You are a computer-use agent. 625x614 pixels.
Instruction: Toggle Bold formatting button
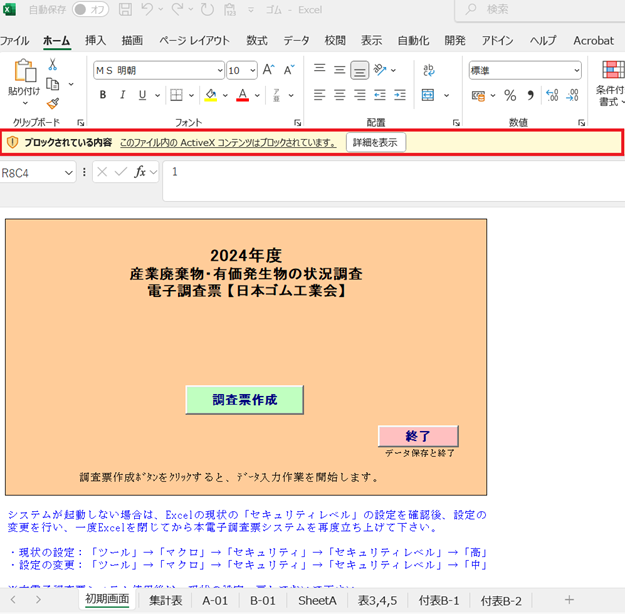pos(103,95)
